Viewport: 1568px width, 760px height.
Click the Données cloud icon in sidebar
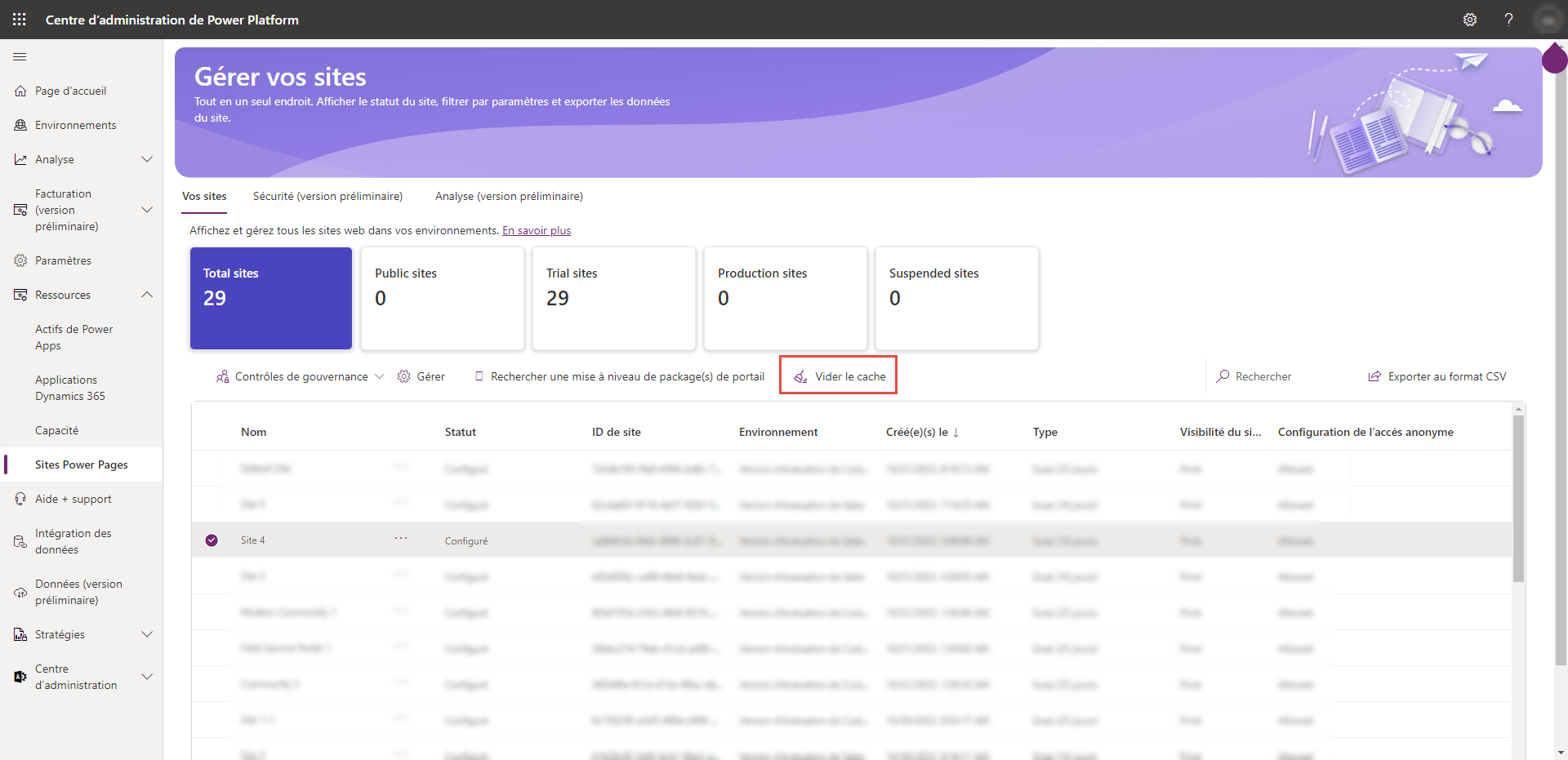point(20,592)
